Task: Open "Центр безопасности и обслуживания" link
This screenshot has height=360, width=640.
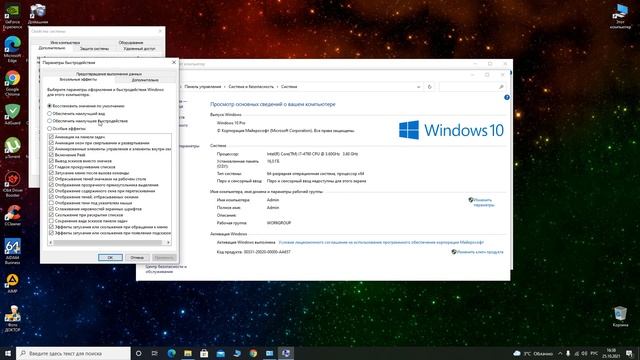Action: 166,269
